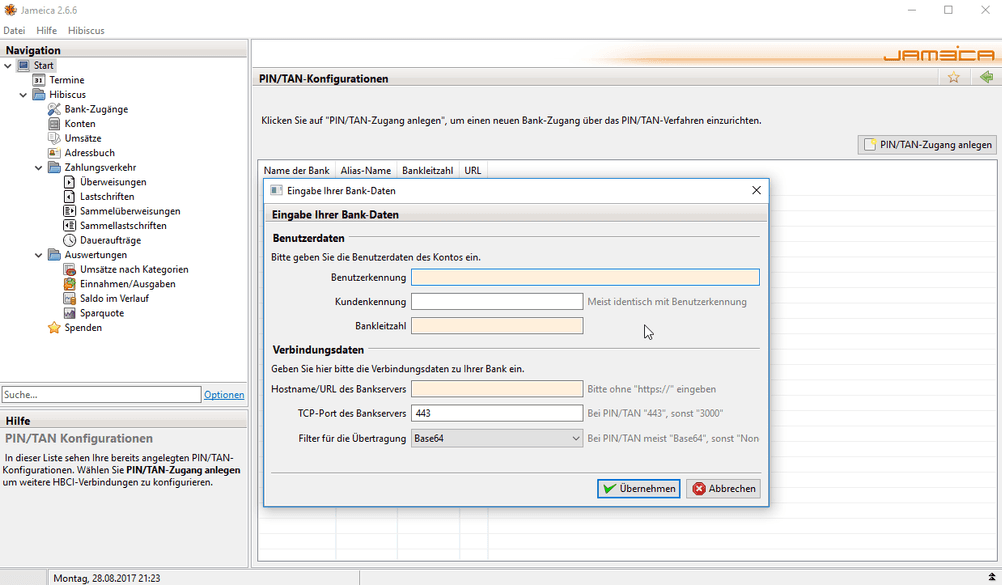Select Sparquote in the navigation tree
Viewport: 1002px width, 585px height.
(102, 313)
